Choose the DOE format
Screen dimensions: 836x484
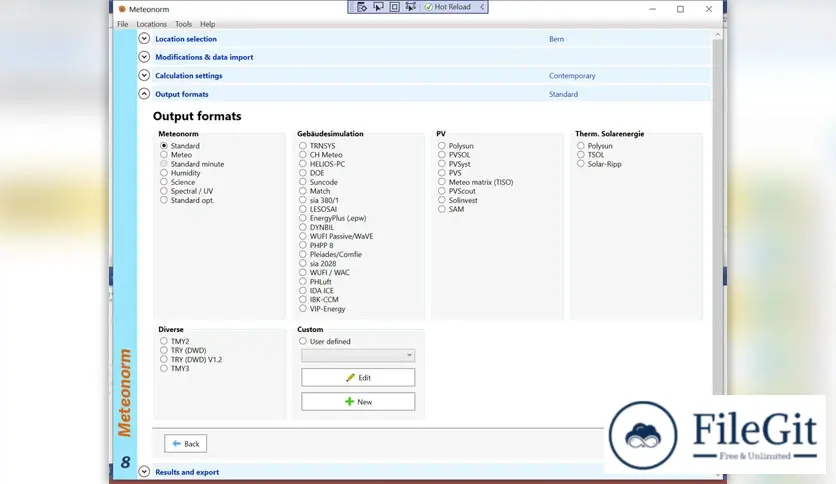312,173
